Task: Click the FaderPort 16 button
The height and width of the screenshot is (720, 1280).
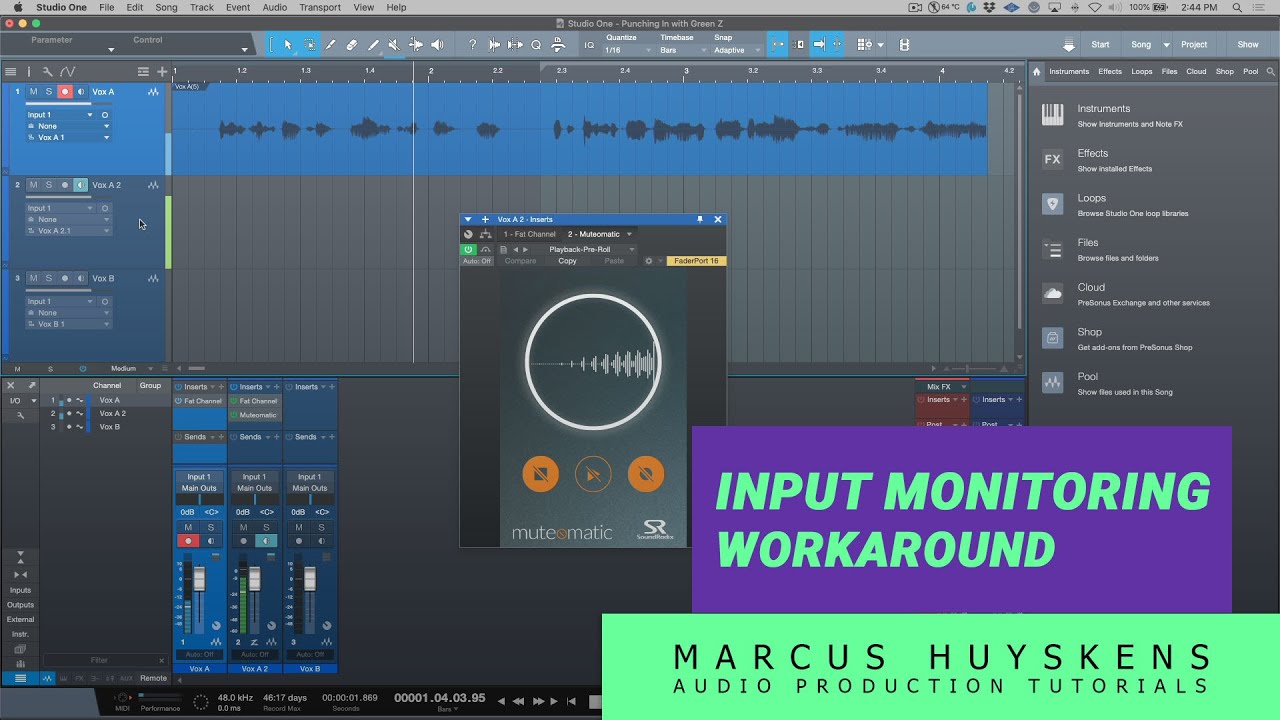Action: coord(696,261)
